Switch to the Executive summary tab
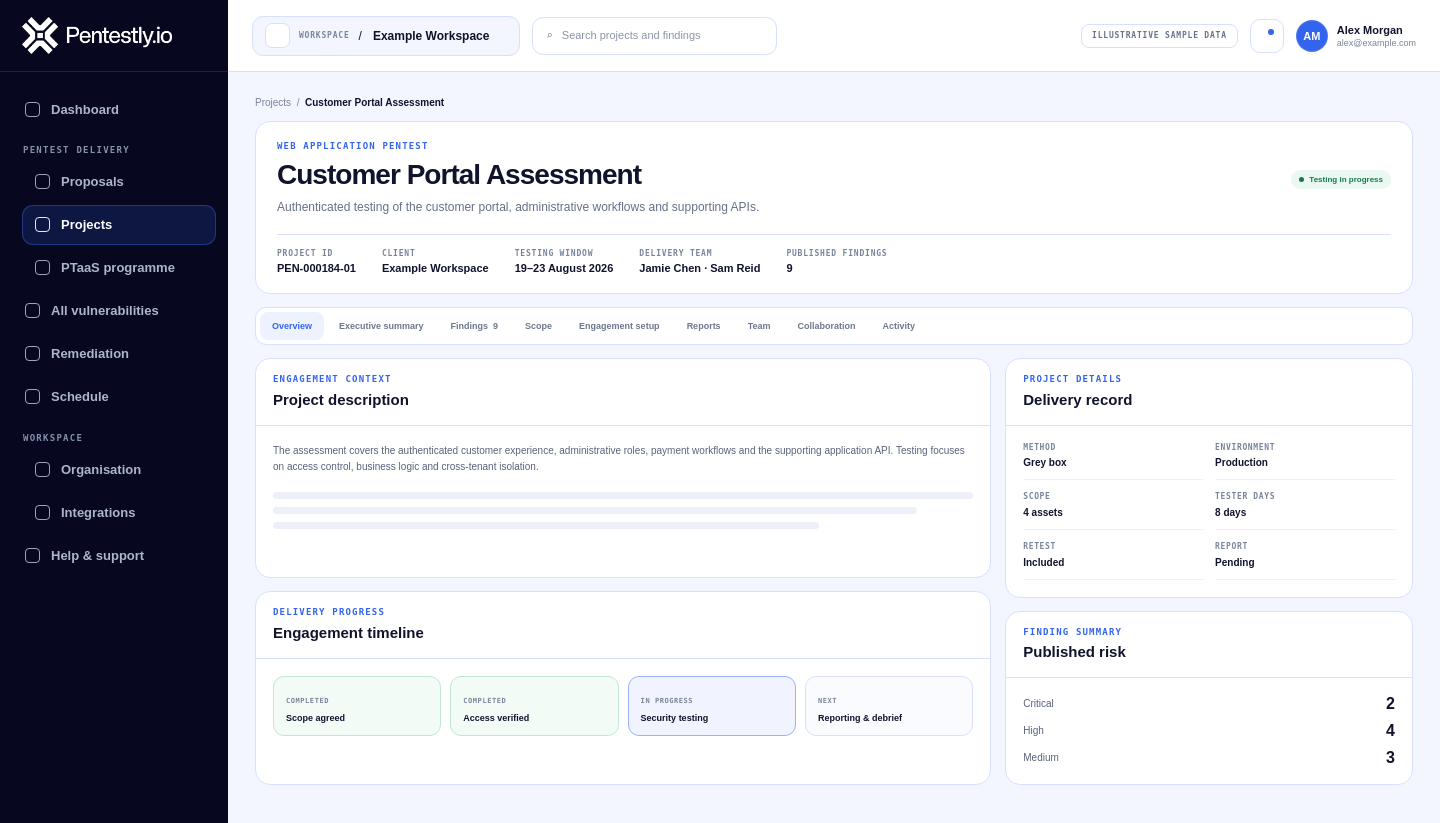This screenshot has width=1440, height=823. coord(381,326)
